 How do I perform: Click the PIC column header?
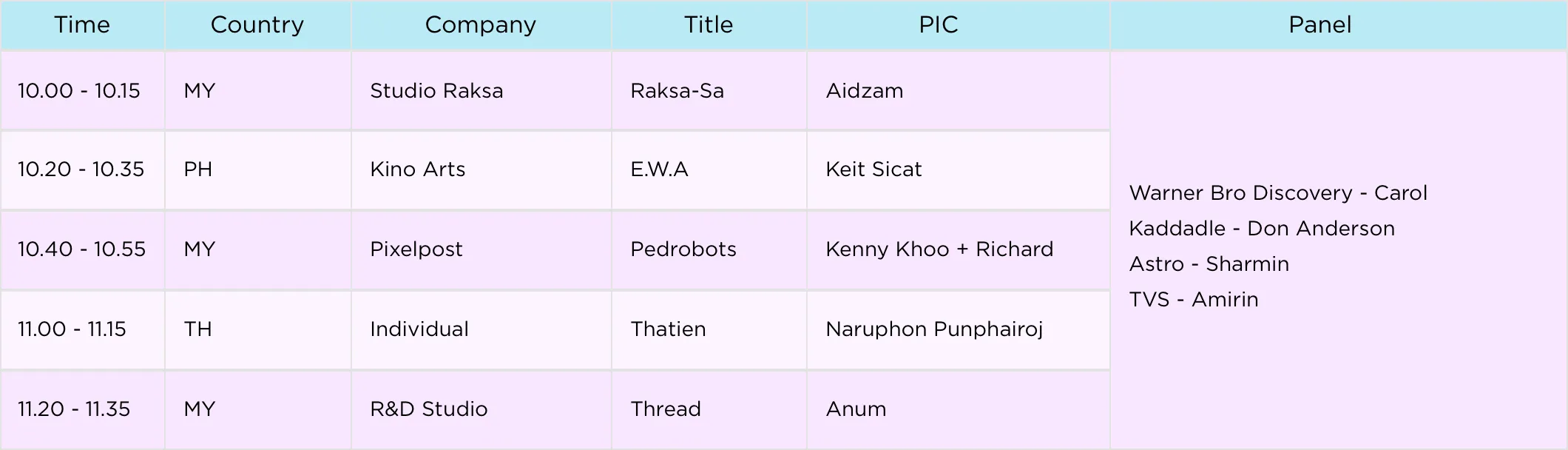coord(939,25)
